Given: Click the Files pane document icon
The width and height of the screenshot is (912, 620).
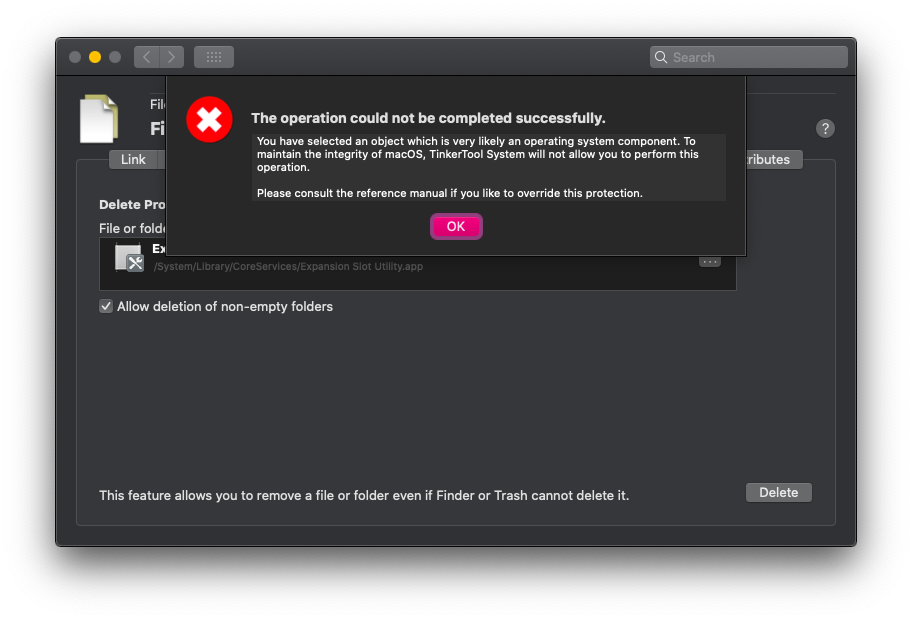Looking at the screenshot, I should click(99, 120).
